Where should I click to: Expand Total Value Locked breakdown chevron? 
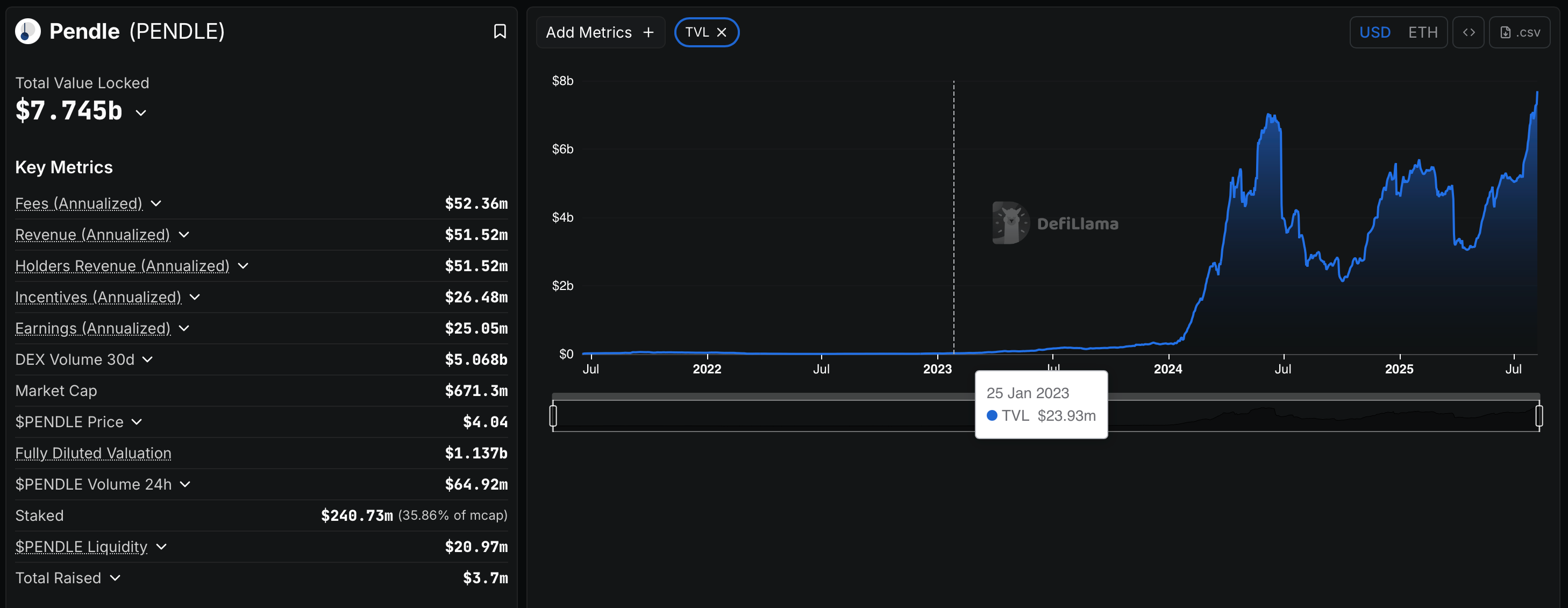(x=141, y=112)
